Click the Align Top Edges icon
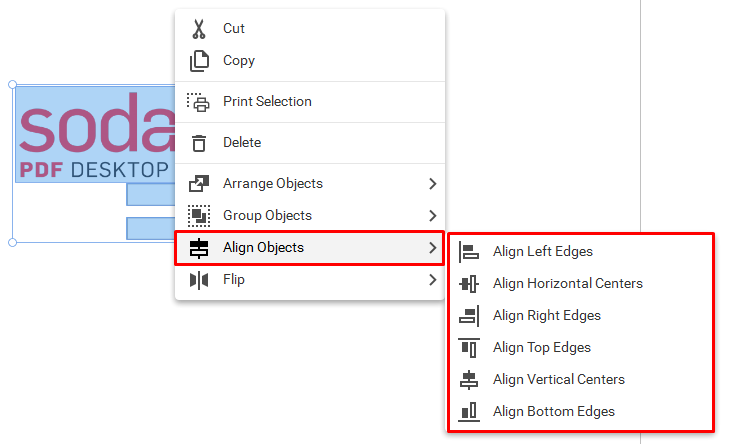Image resolution: width=731 pixels, height=444 pixels. [x=469, y=348]
